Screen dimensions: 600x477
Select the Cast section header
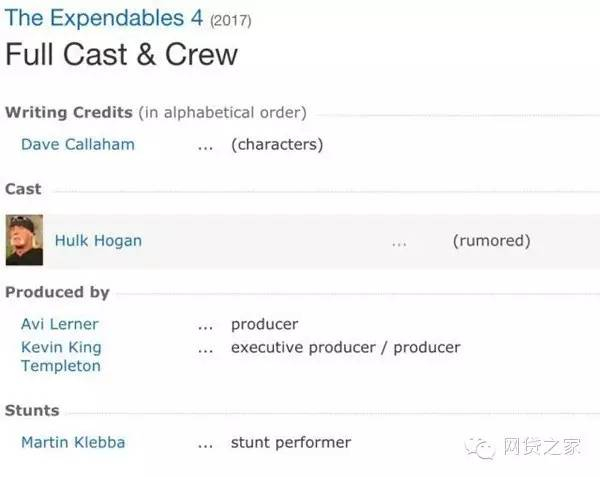pyautogui.click(x=23, y=189)
